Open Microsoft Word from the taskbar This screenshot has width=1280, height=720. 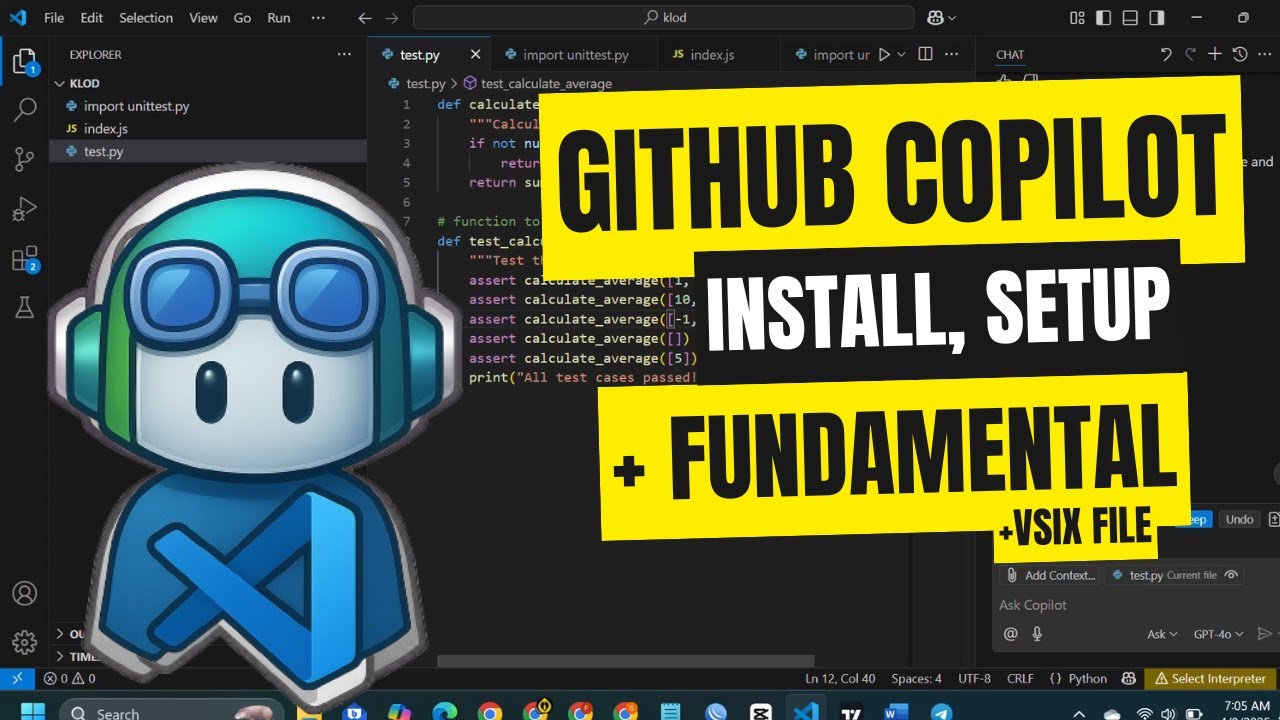tap(896, 712)
